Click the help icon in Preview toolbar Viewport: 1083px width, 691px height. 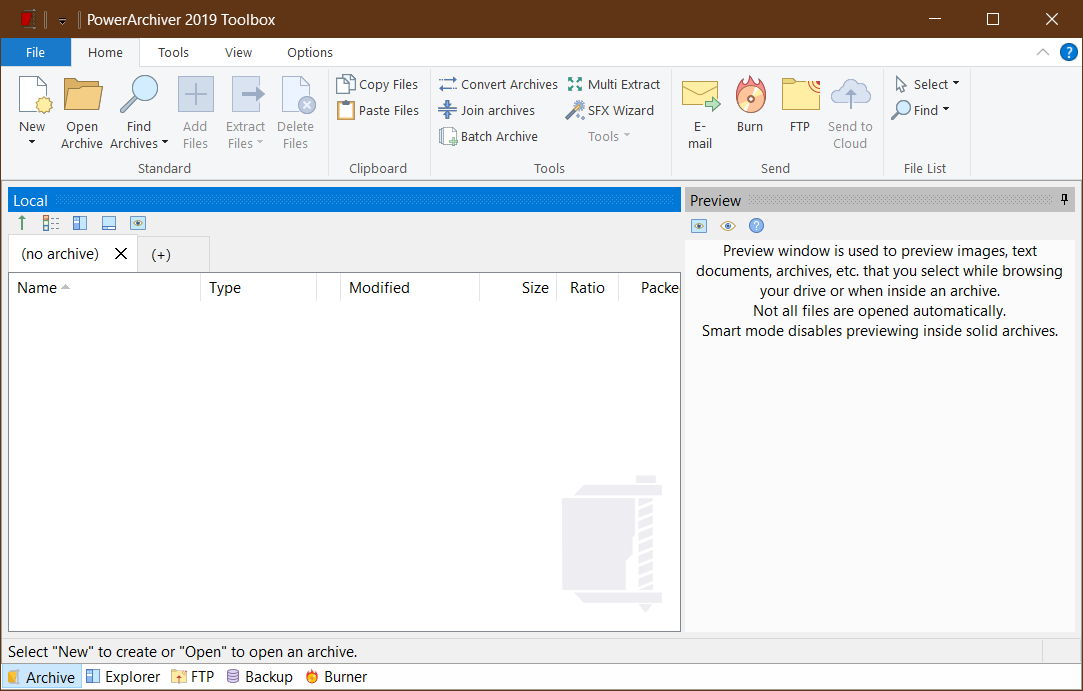coord(756,225)
